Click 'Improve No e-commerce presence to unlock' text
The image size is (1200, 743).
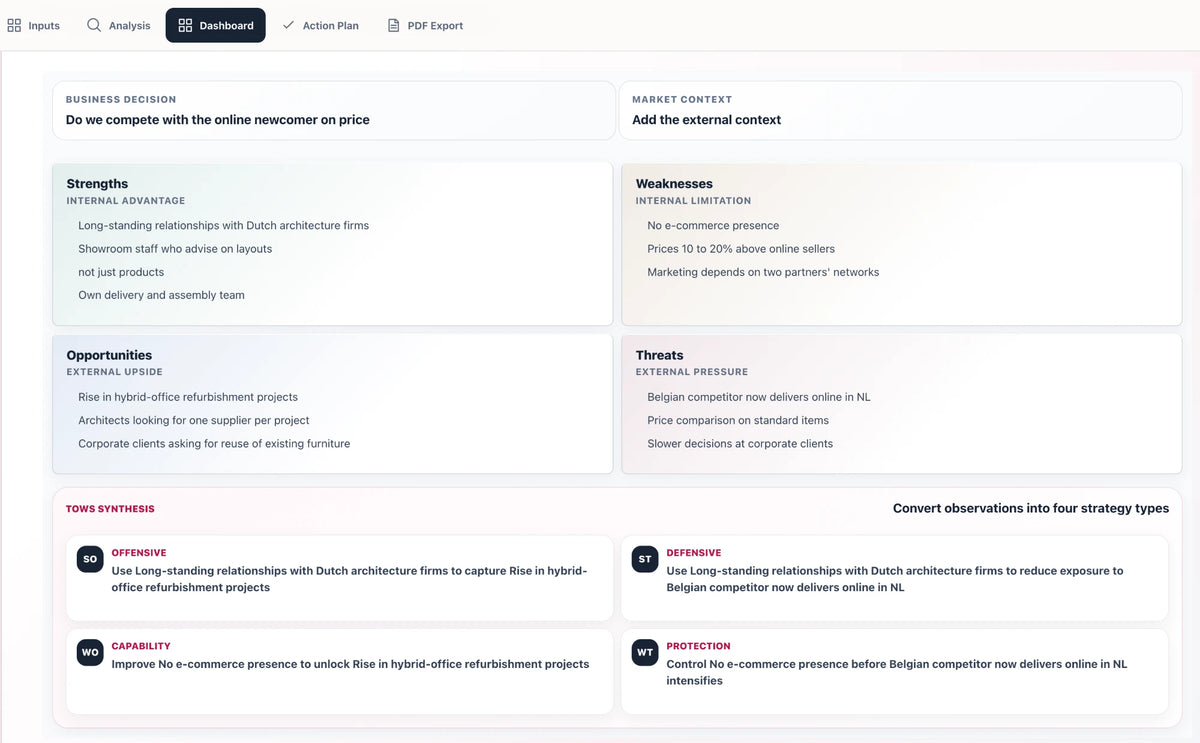pos(350,664)
